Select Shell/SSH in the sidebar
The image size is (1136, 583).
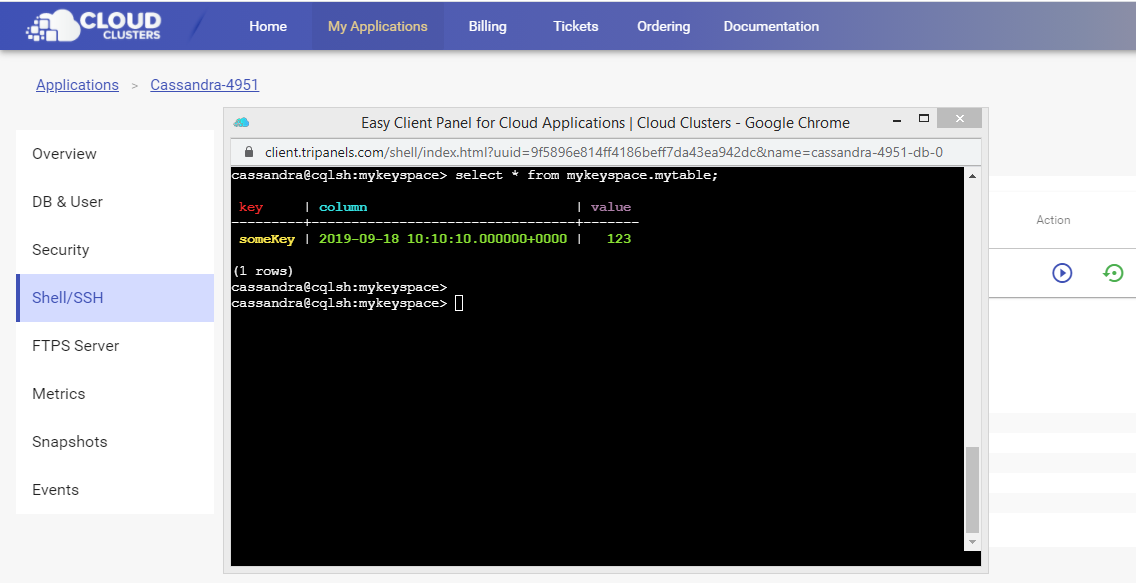pos(114,298)
